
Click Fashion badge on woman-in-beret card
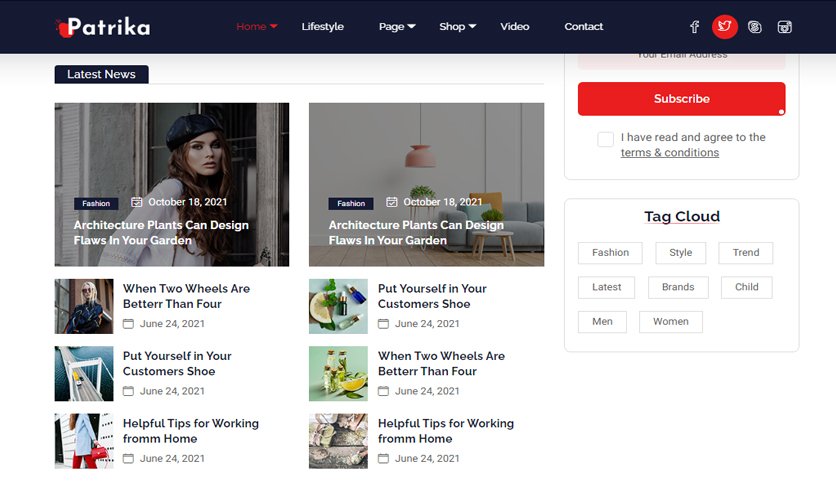pyautogui.click(x=96, y=204)
